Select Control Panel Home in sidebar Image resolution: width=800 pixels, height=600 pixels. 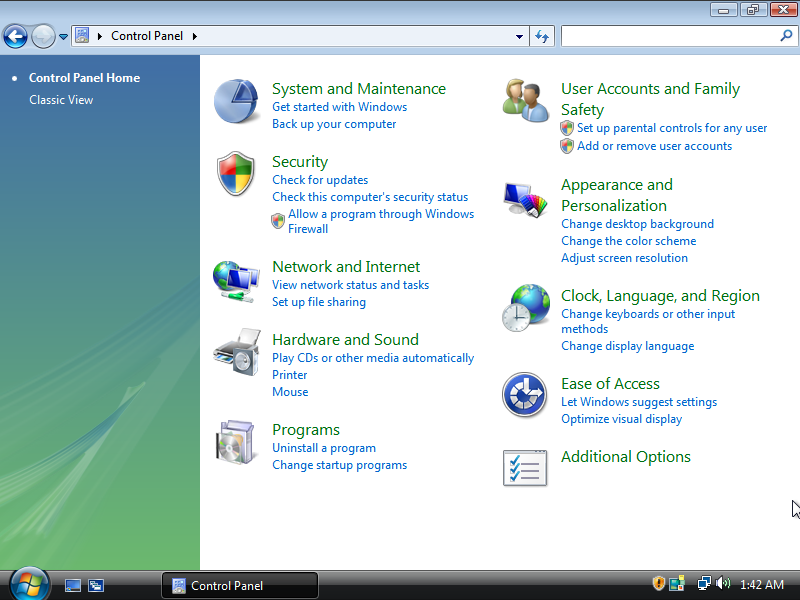click(84, 78)
